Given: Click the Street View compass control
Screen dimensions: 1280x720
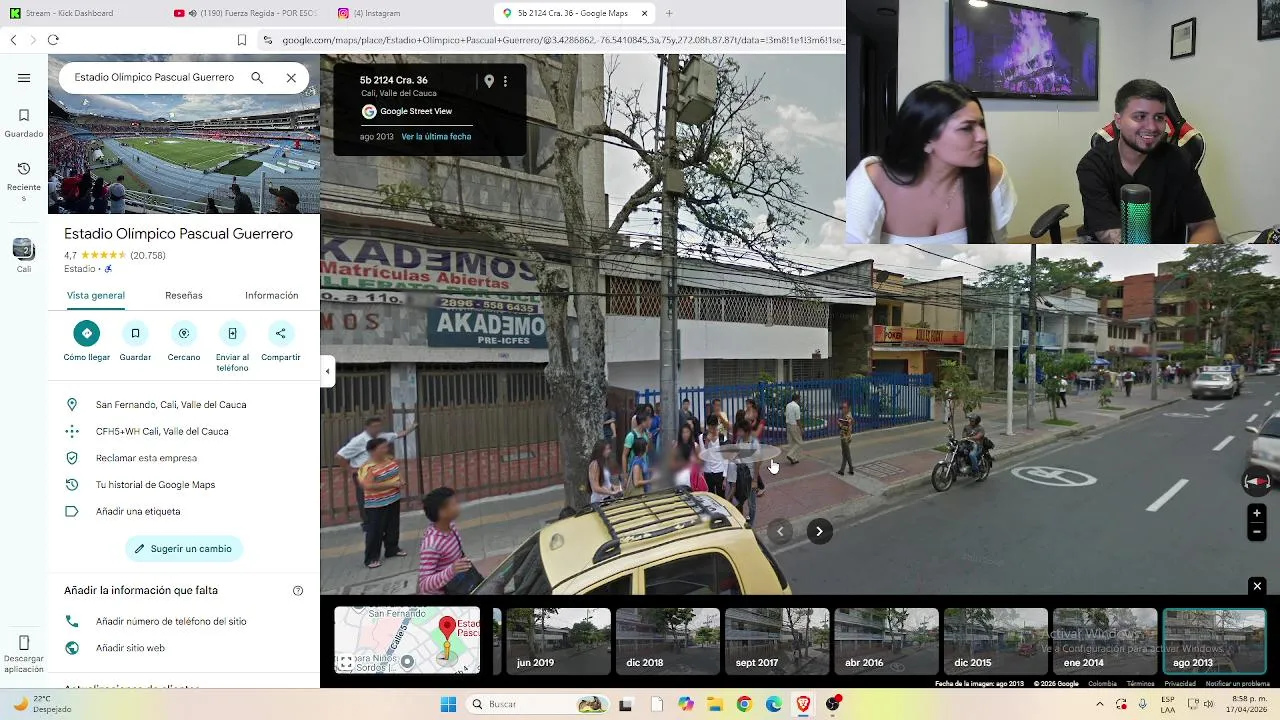Looking at the screenshot, I should [x=1257, y=481].
